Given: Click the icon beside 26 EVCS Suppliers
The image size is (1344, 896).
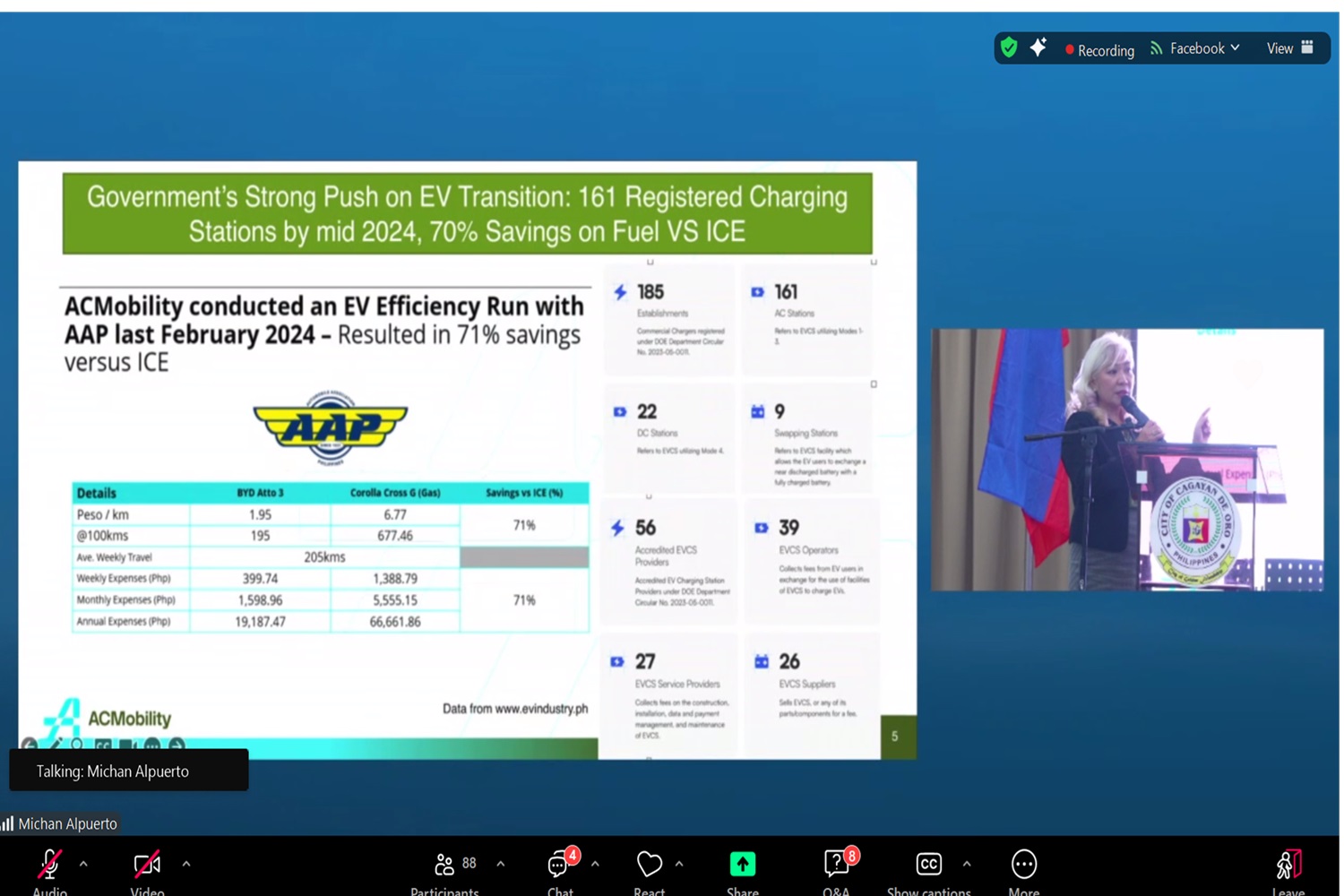Looking at the screenshot, I should (762, 661).
